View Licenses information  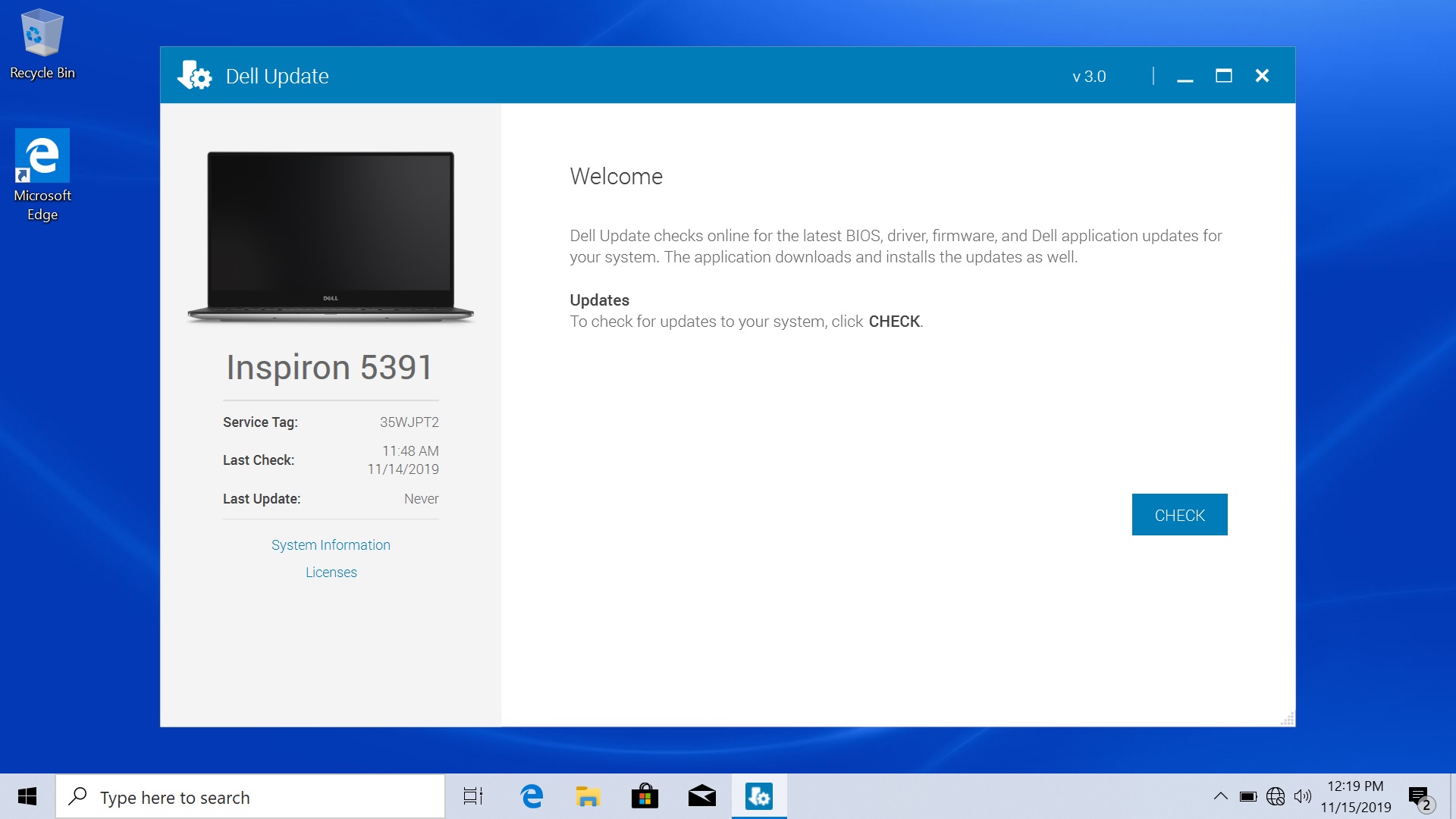pyautogui.click(x=331, y=572)
